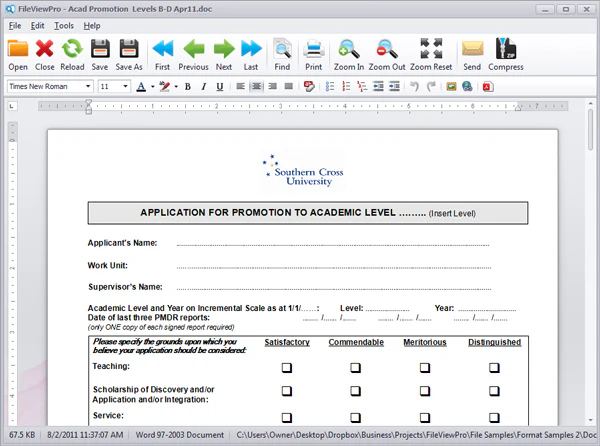This screenshot has width=600, height=446.
Task: Click the Zoom Reset button
Action: pyautogui.click(x=431, y=55)
